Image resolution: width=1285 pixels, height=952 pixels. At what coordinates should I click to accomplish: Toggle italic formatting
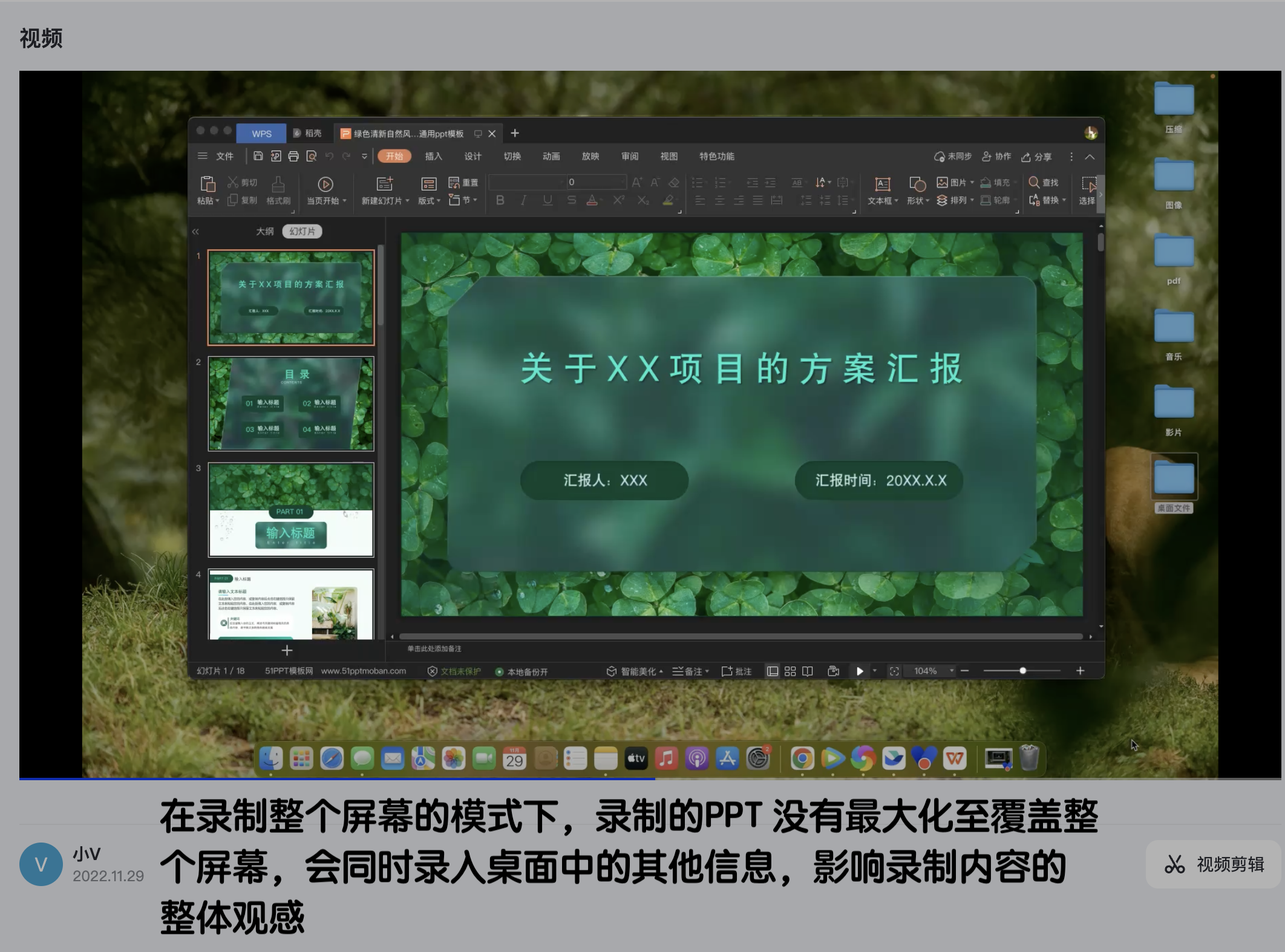pyautogui.click(x=523, y=201)
